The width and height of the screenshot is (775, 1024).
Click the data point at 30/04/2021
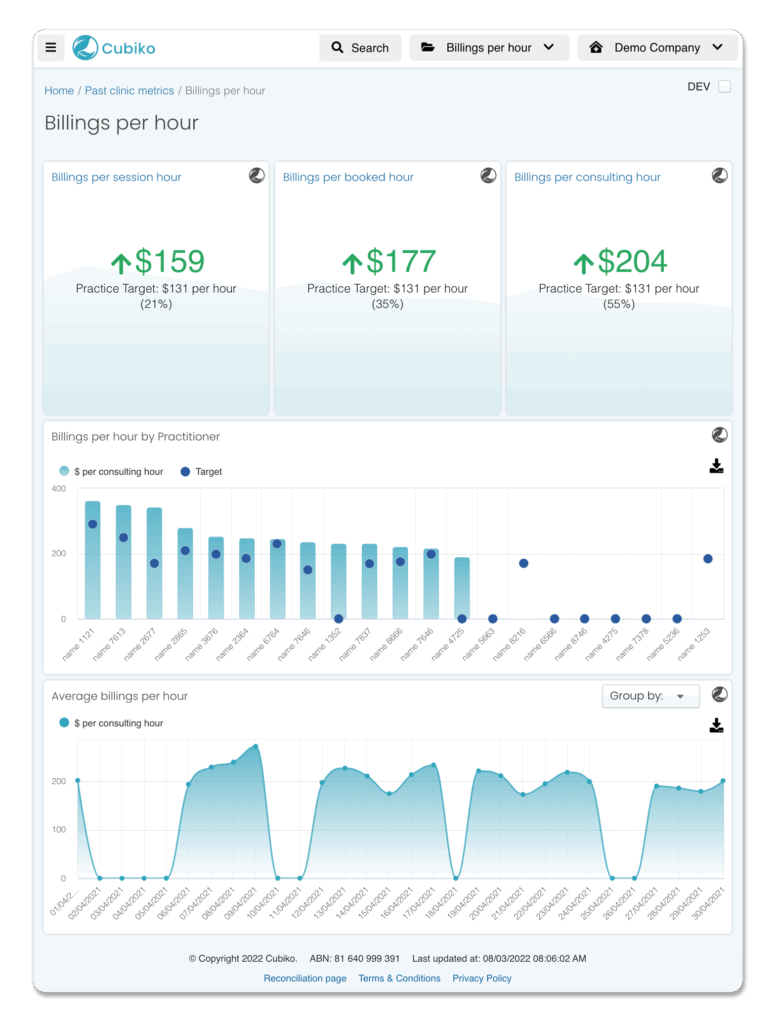point(723,781)
